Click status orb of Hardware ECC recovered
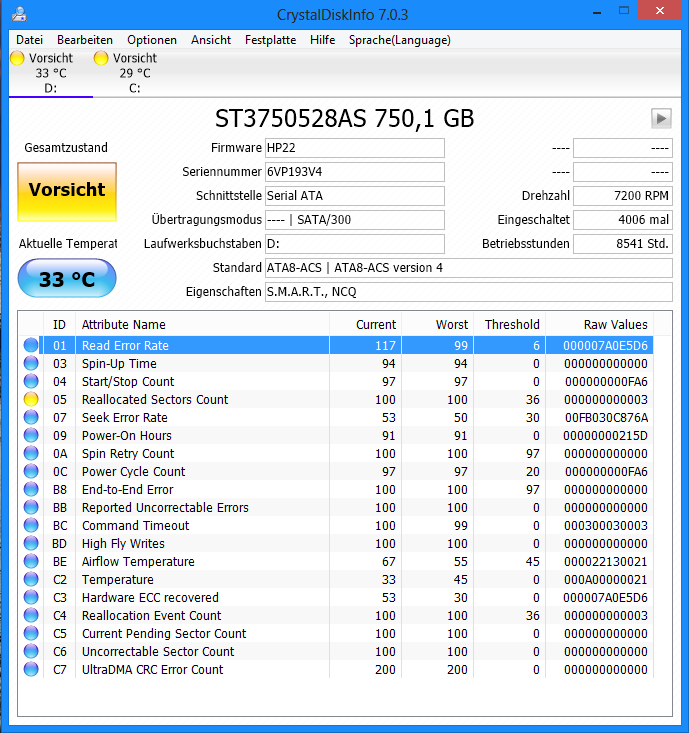The height and width of the screenshot is (733, 689). (31, 597)
